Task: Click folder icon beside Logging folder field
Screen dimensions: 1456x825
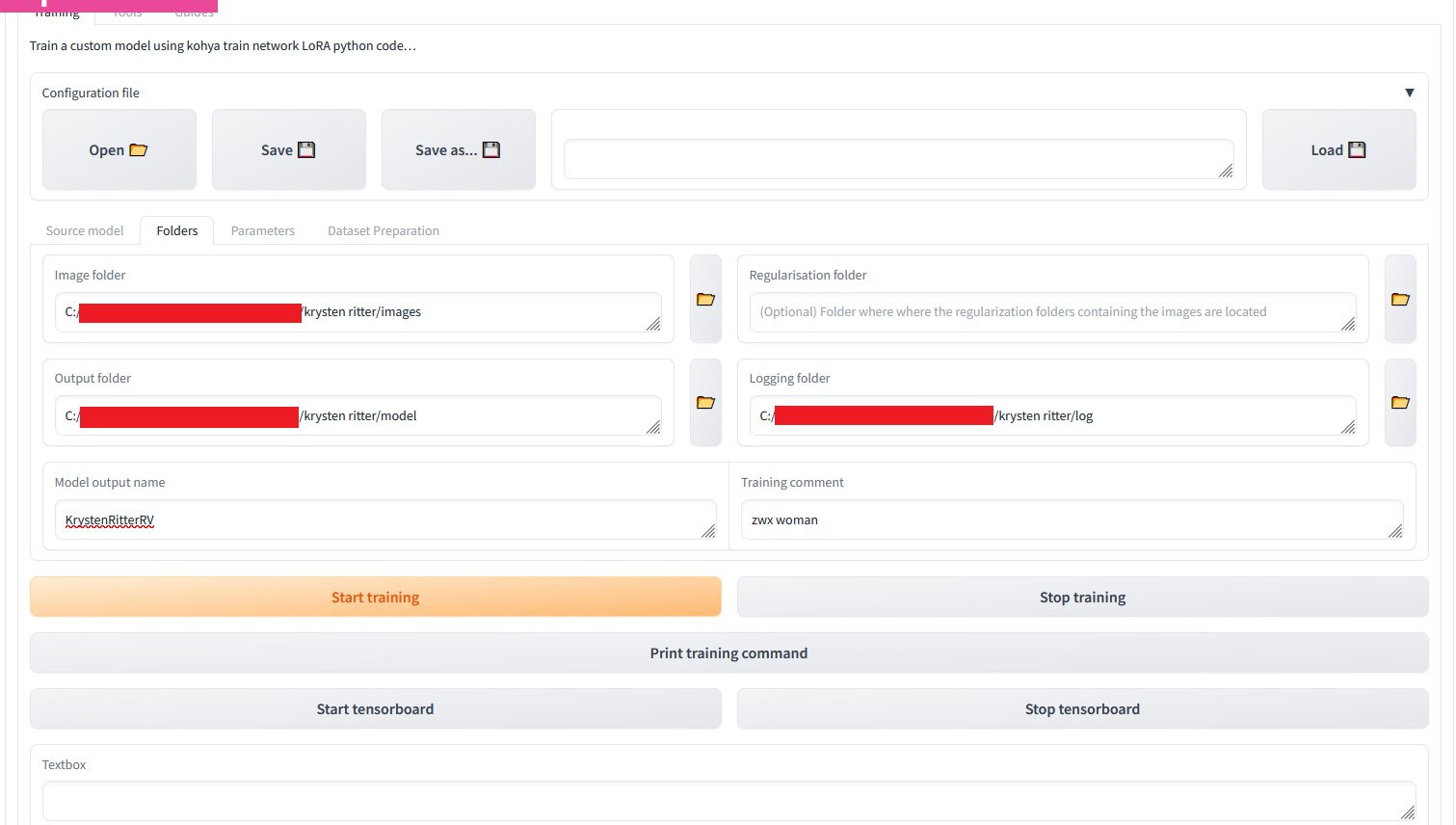Action: point(1399,403)
